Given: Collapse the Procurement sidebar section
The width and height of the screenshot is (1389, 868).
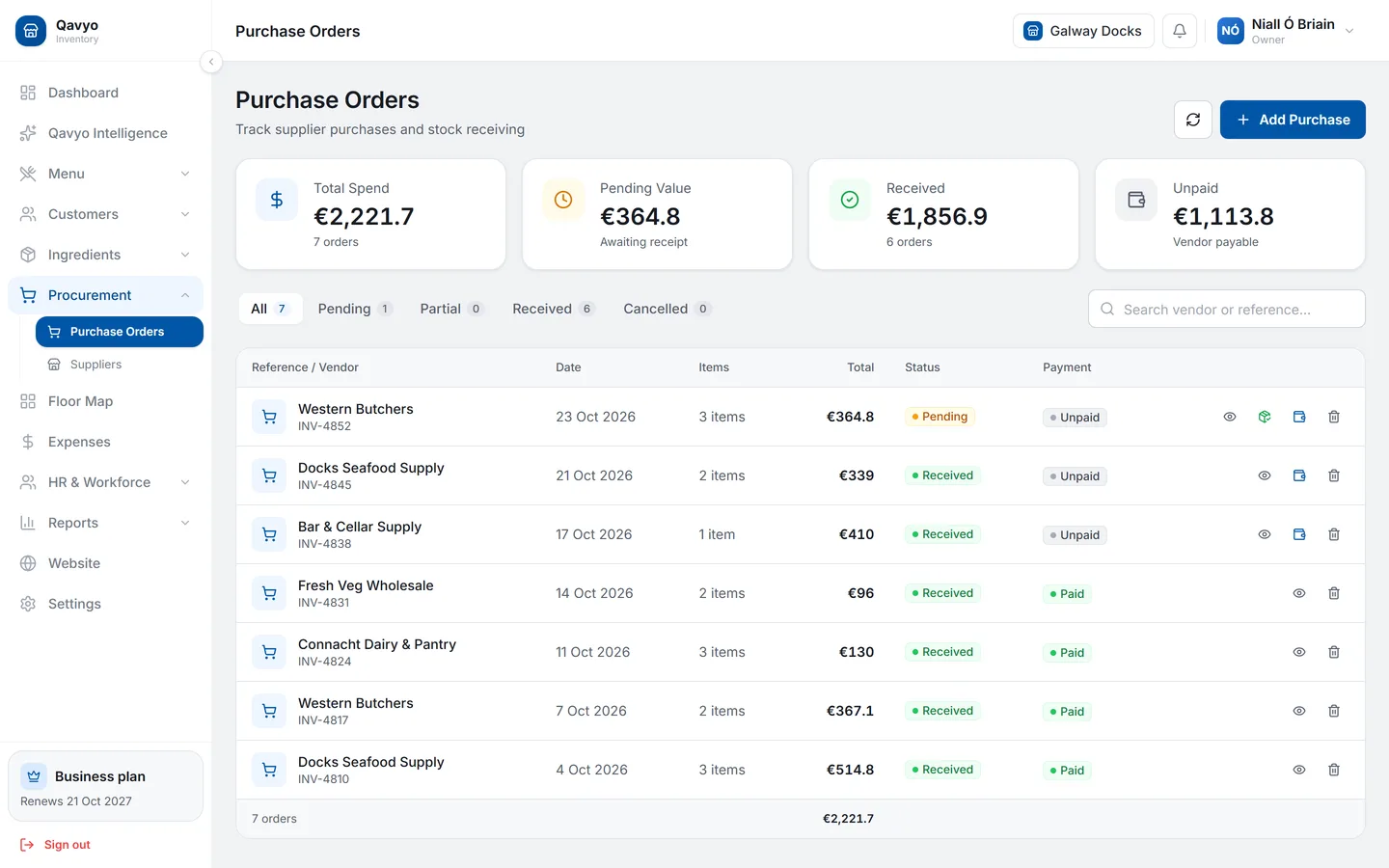Looking at the screenshot, I should 105,295.
